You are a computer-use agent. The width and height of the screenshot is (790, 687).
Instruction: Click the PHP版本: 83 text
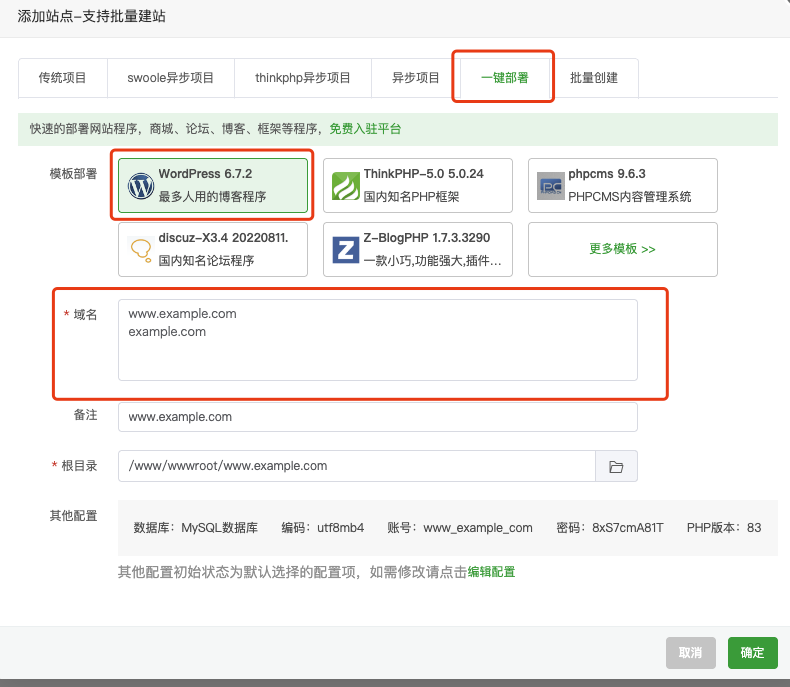tap(724, 528)
